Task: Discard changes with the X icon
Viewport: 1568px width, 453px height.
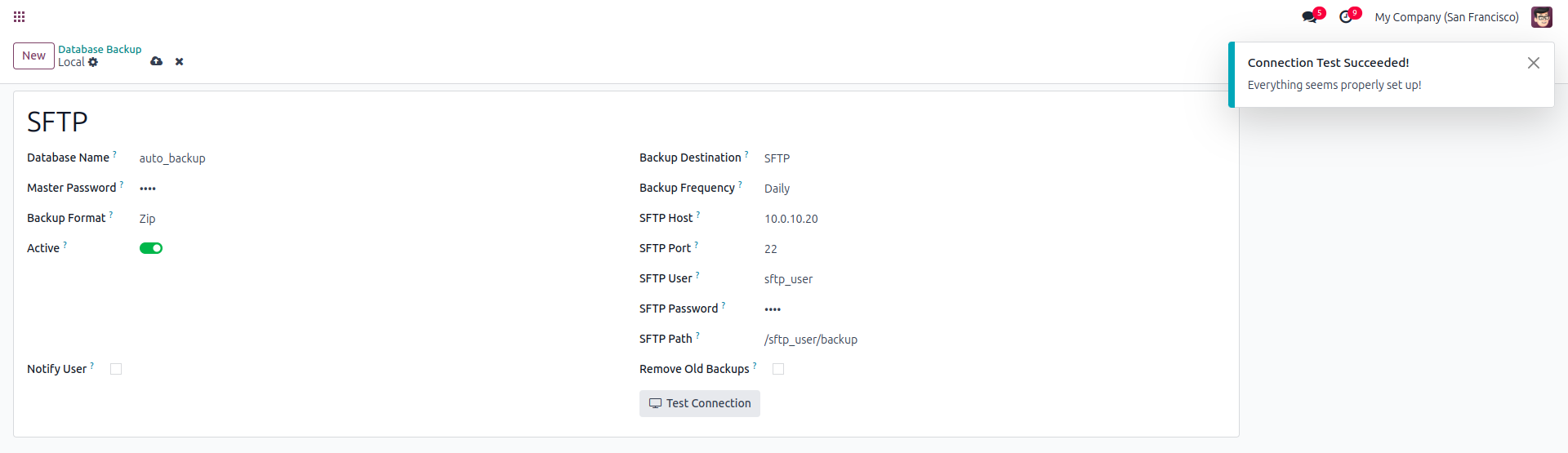Action: [179, 61]
